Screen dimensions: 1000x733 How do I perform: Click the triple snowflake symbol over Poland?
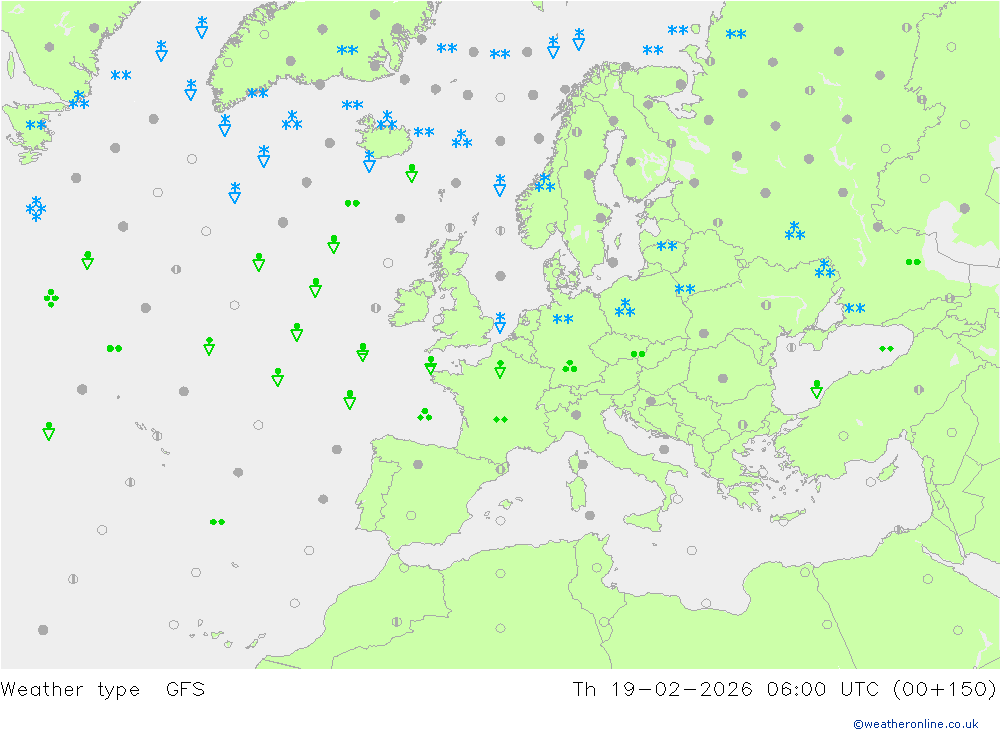(x=624, y=308)
